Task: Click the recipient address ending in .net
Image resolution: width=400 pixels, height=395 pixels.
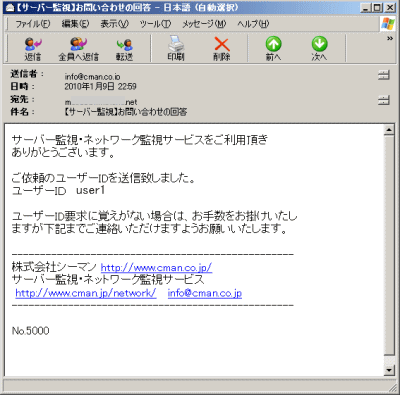Action: pyautogui.click(x=101, y=102)
